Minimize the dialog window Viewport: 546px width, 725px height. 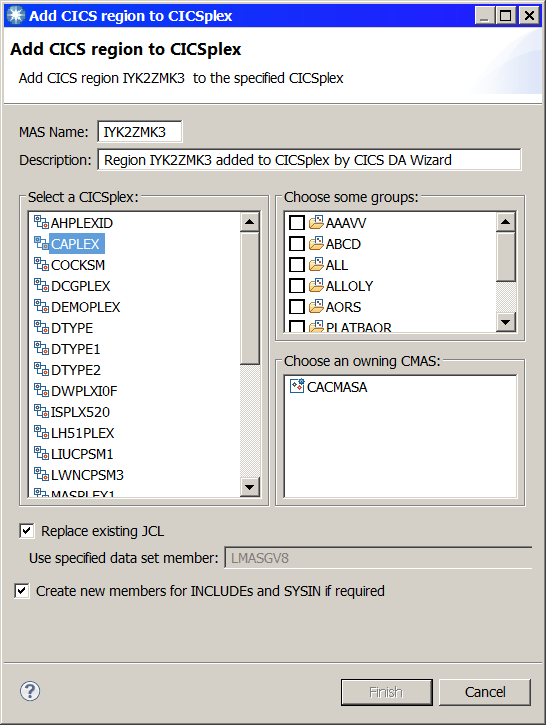coord(485,16)
